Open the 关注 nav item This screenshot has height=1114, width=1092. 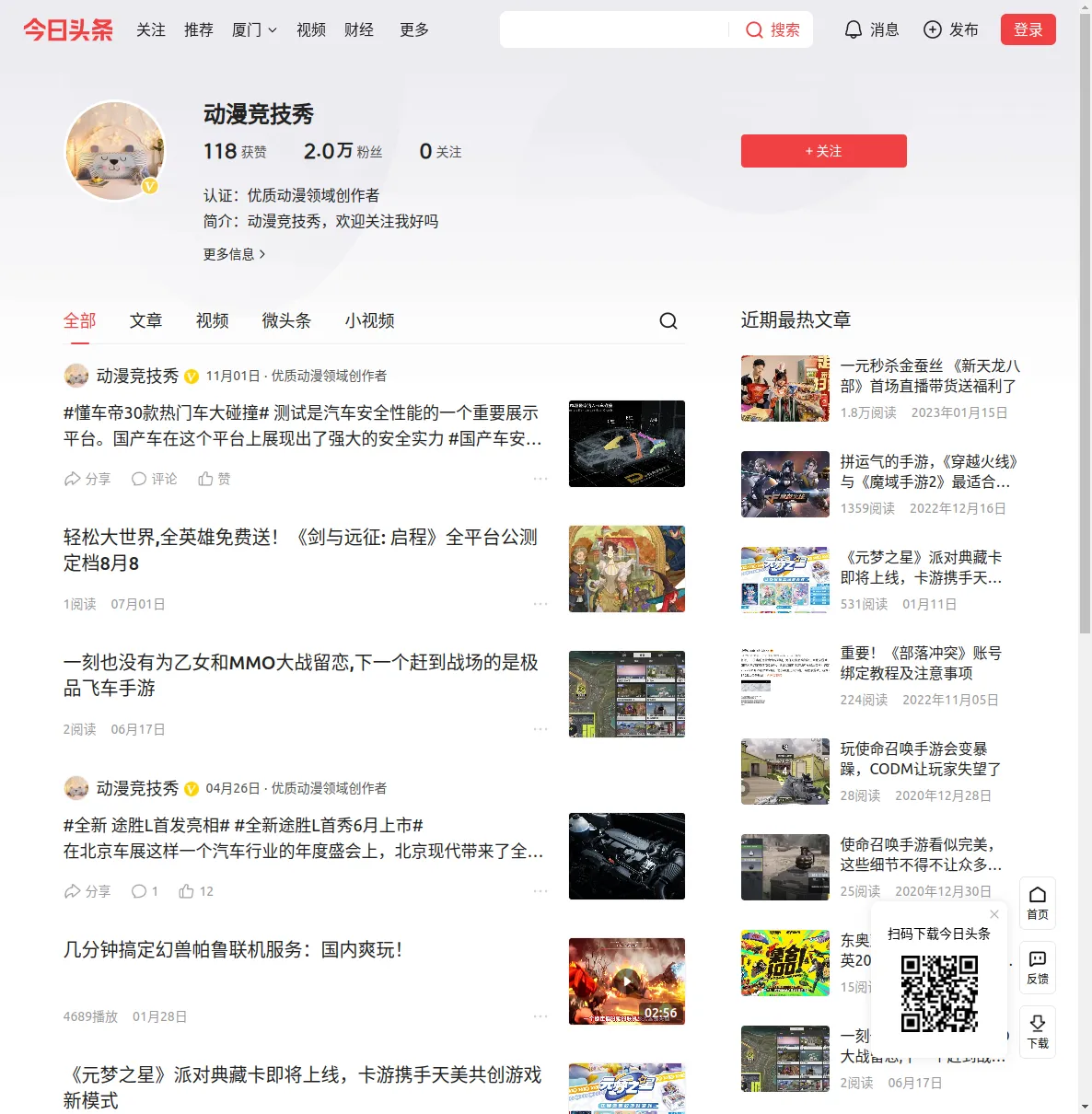point(151,29)
